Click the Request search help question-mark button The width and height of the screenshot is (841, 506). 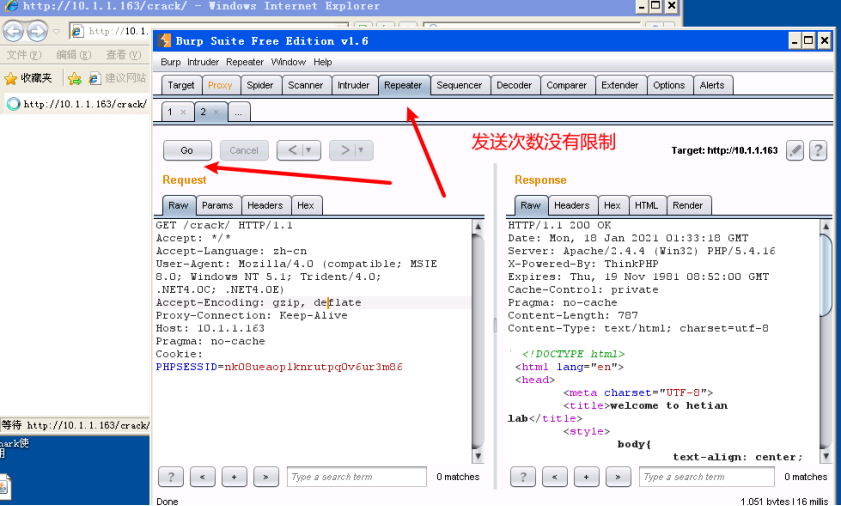point(171,476)
